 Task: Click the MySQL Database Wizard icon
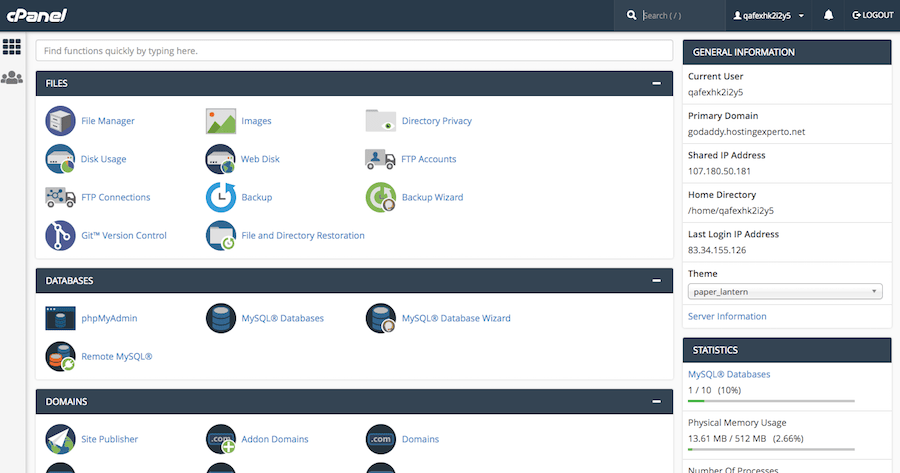pos(381,318)
